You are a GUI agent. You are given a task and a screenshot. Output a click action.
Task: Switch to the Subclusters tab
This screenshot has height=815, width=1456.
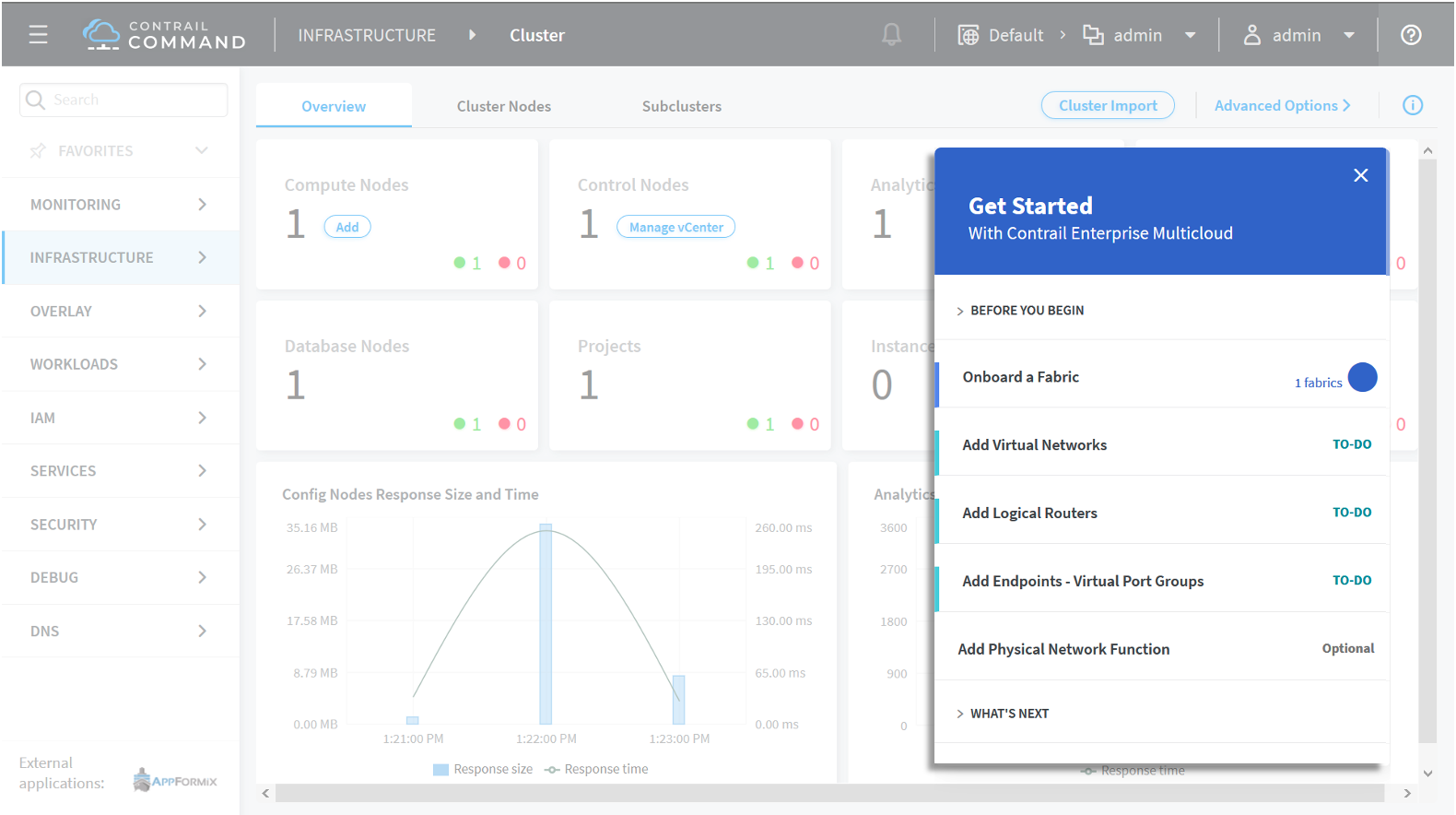(681, 106)
